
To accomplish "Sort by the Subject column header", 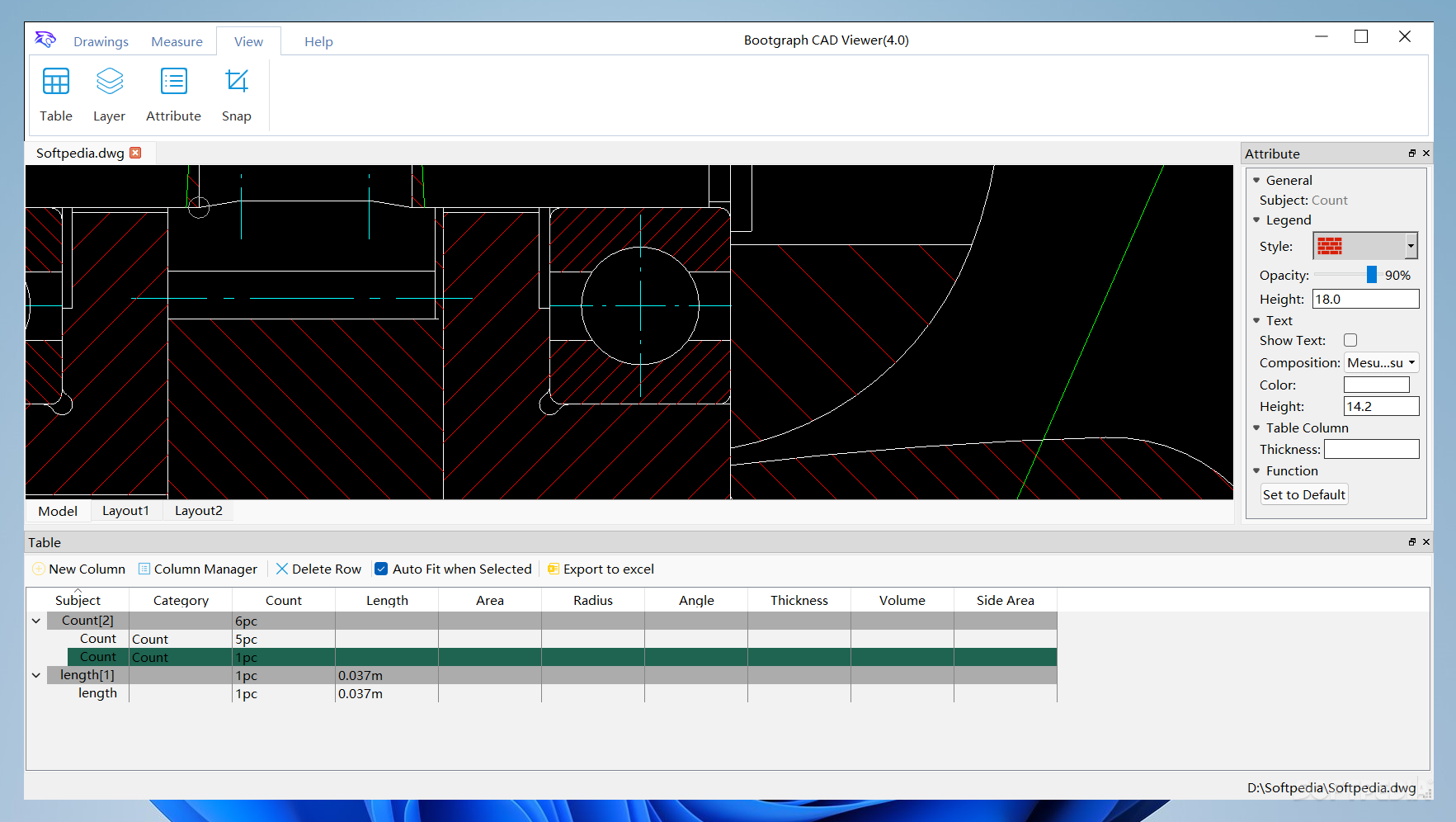I will click(78, 600).
